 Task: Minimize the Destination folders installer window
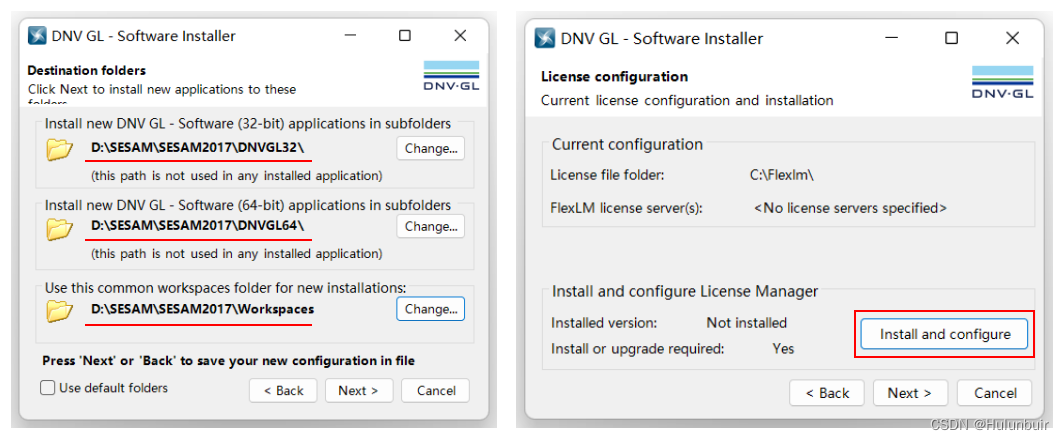tap(350, 36)
